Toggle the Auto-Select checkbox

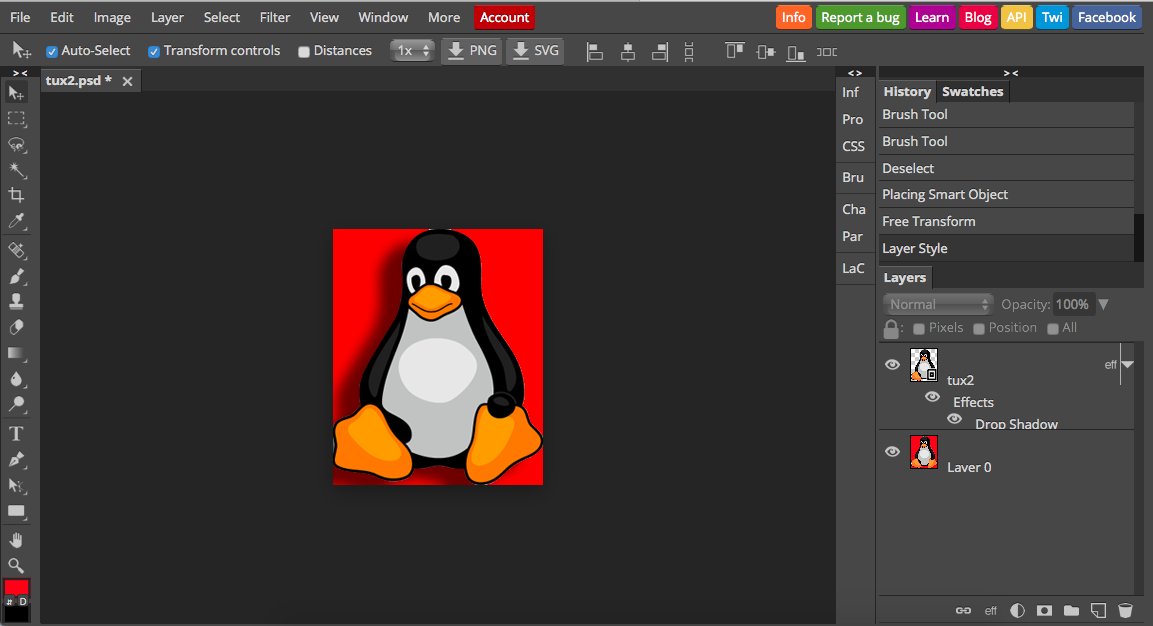pos(51,51)
